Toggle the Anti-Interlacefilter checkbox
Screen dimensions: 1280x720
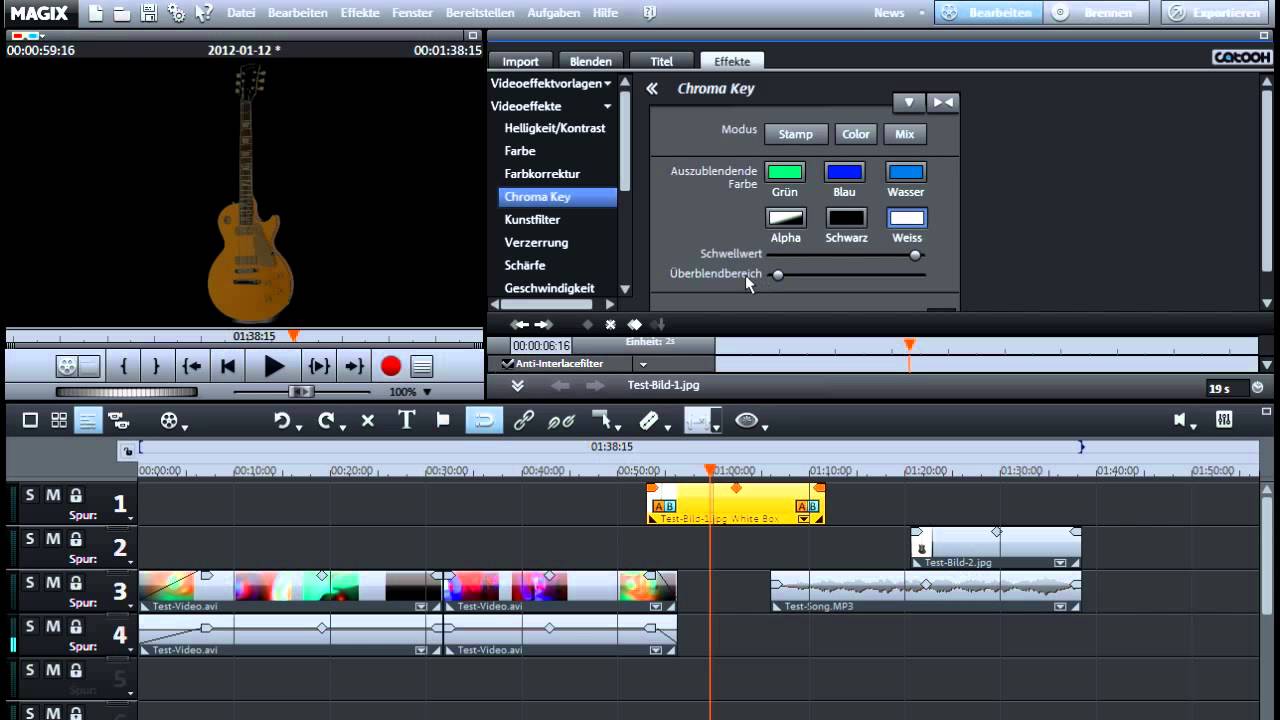pyautogui.click(x=508, y=364)
